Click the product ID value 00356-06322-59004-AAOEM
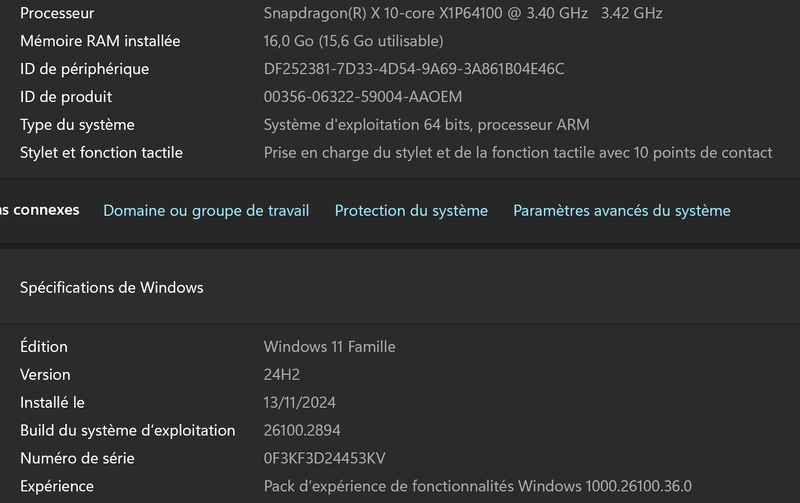The height and width of the screenshot is (503, 800). click(x=362, y=97)
